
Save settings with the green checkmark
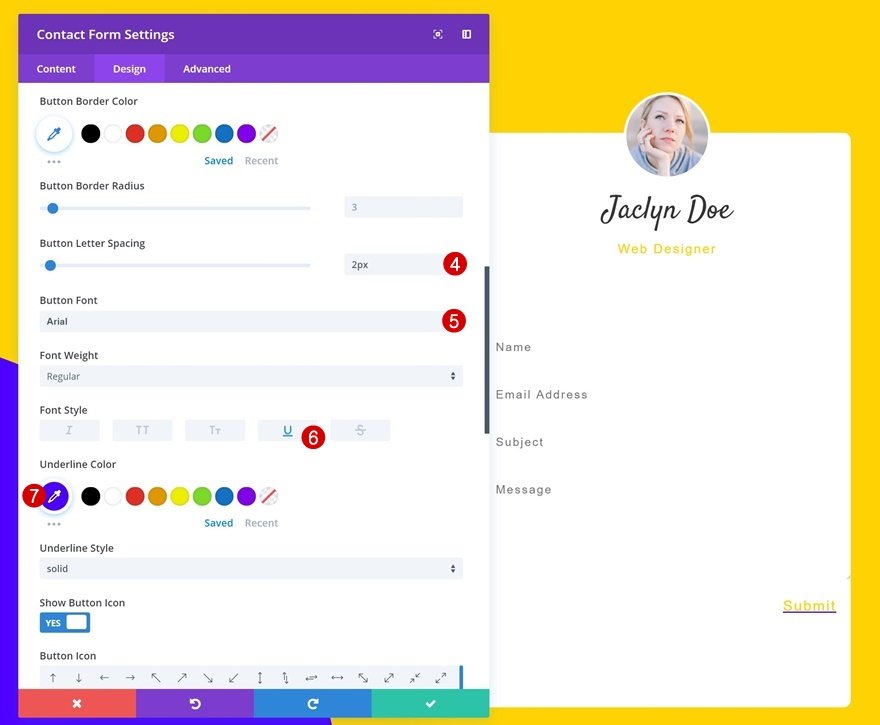[430, 704]
